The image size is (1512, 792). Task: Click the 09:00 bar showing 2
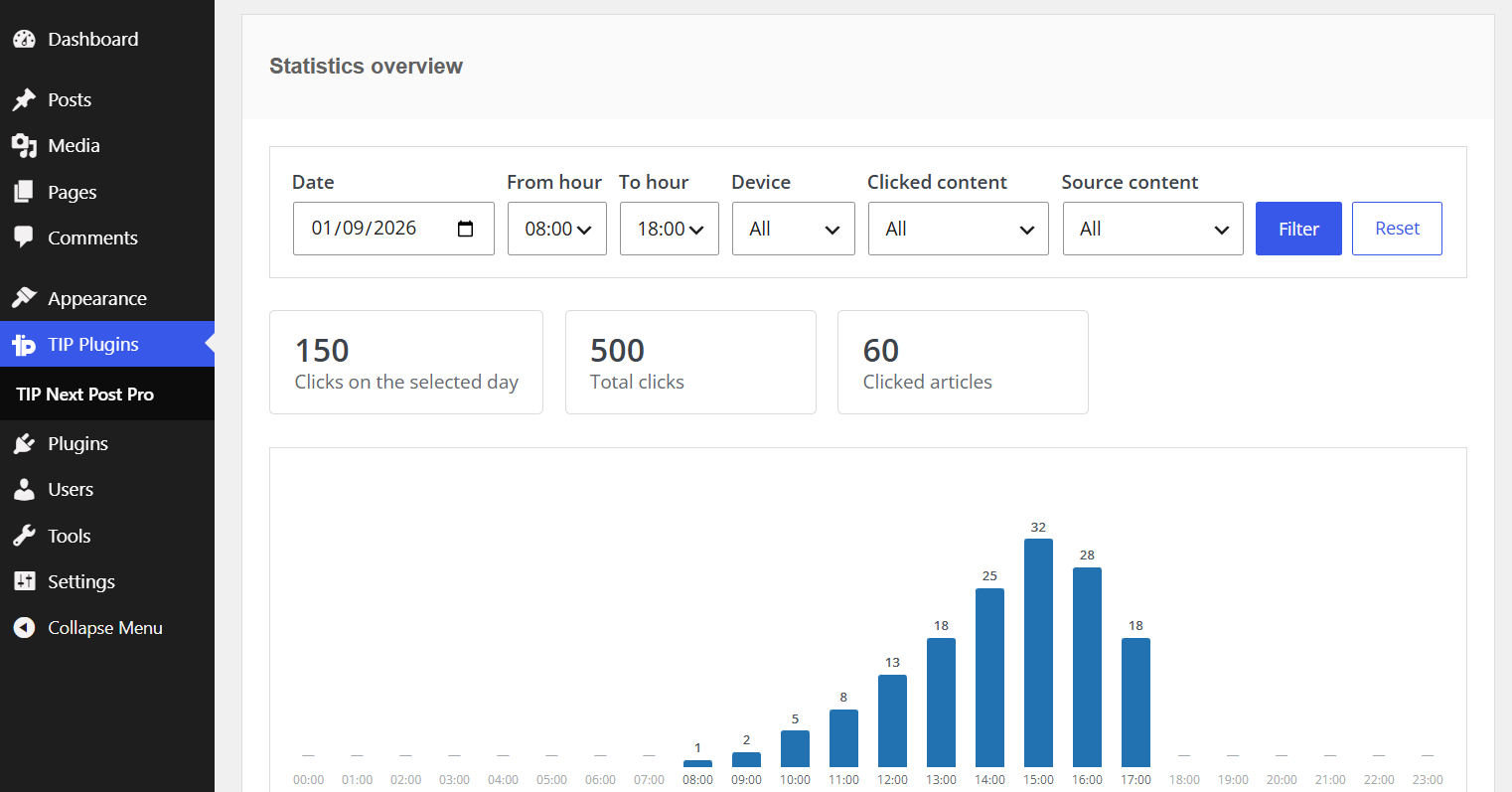pyautogui.click(x=746, y=759)
